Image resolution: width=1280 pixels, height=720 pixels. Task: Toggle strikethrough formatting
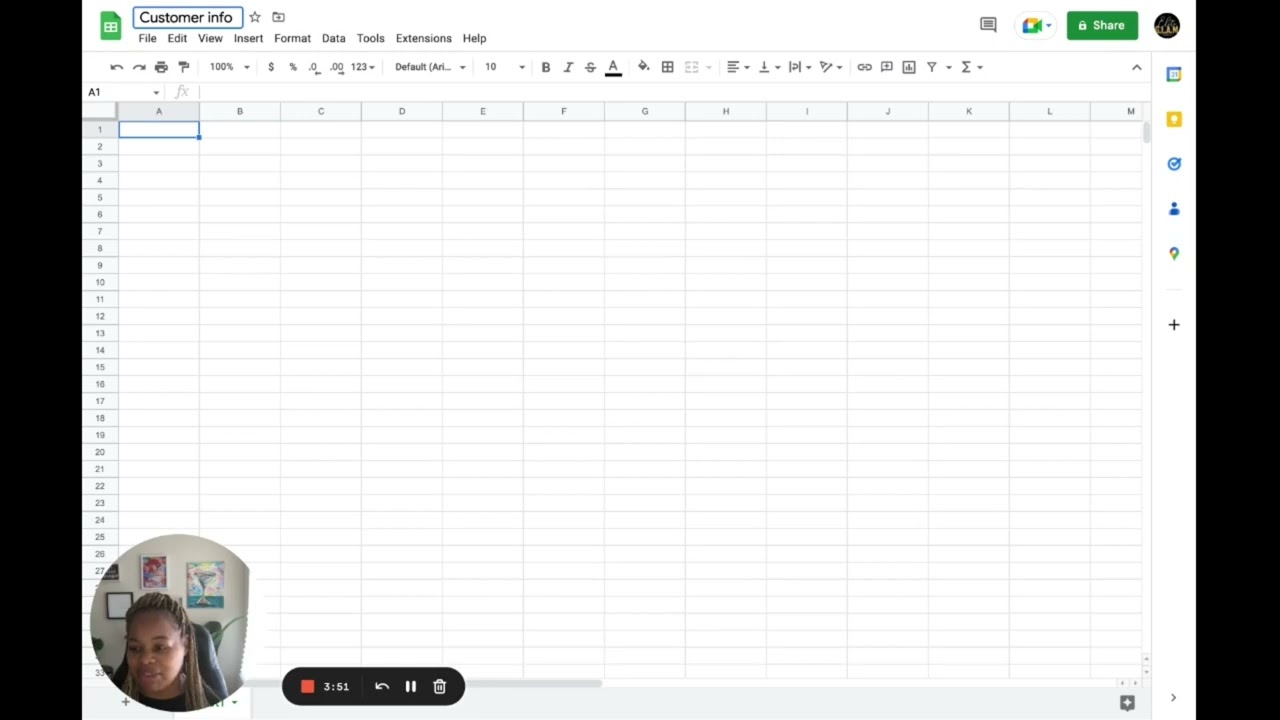(x=590, y=67)
